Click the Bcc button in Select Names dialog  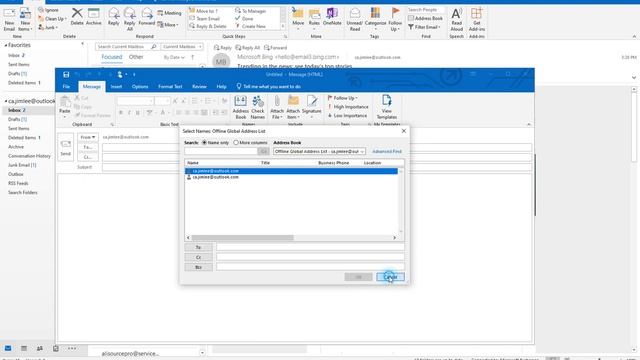tap(198, 267)
